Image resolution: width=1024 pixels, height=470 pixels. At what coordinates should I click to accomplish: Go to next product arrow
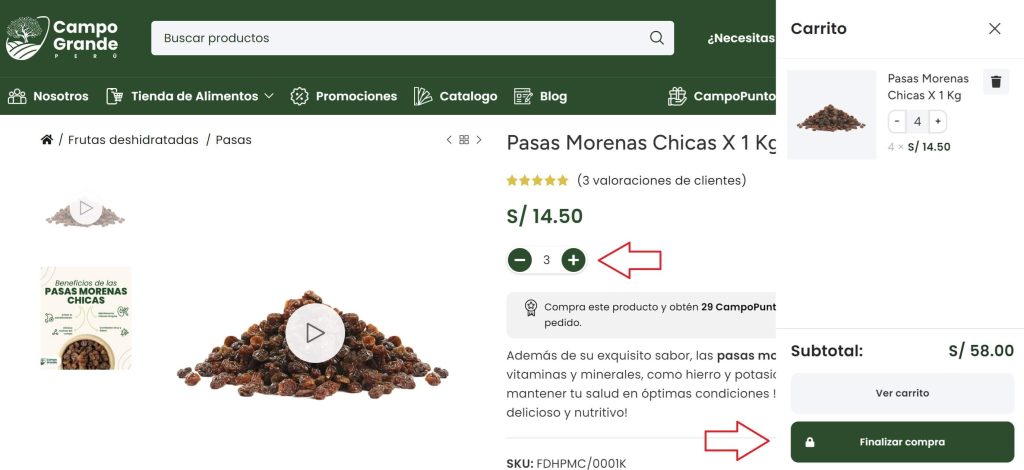click(479, 140)
